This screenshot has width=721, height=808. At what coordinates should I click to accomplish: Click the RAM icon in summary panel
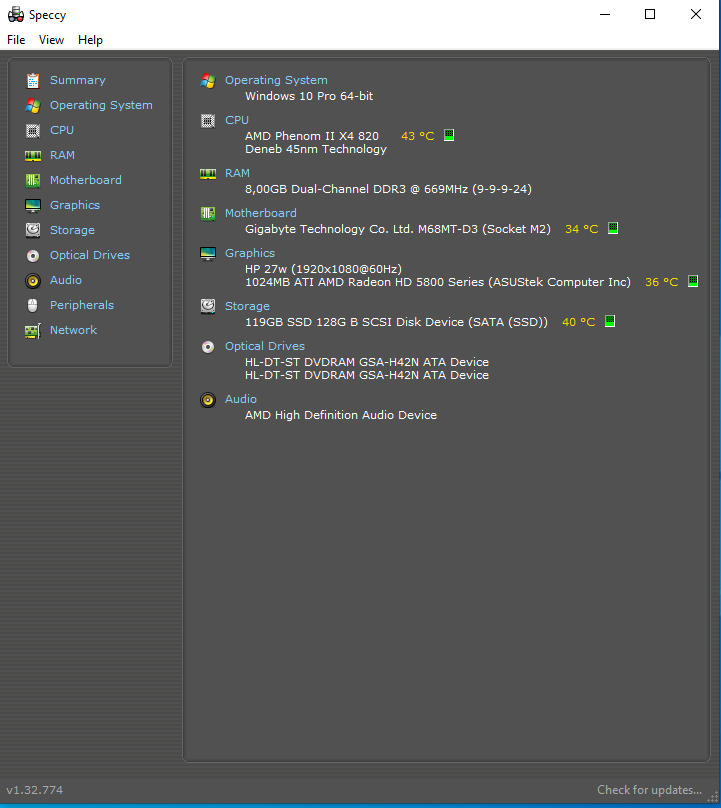tap(208, 174)
